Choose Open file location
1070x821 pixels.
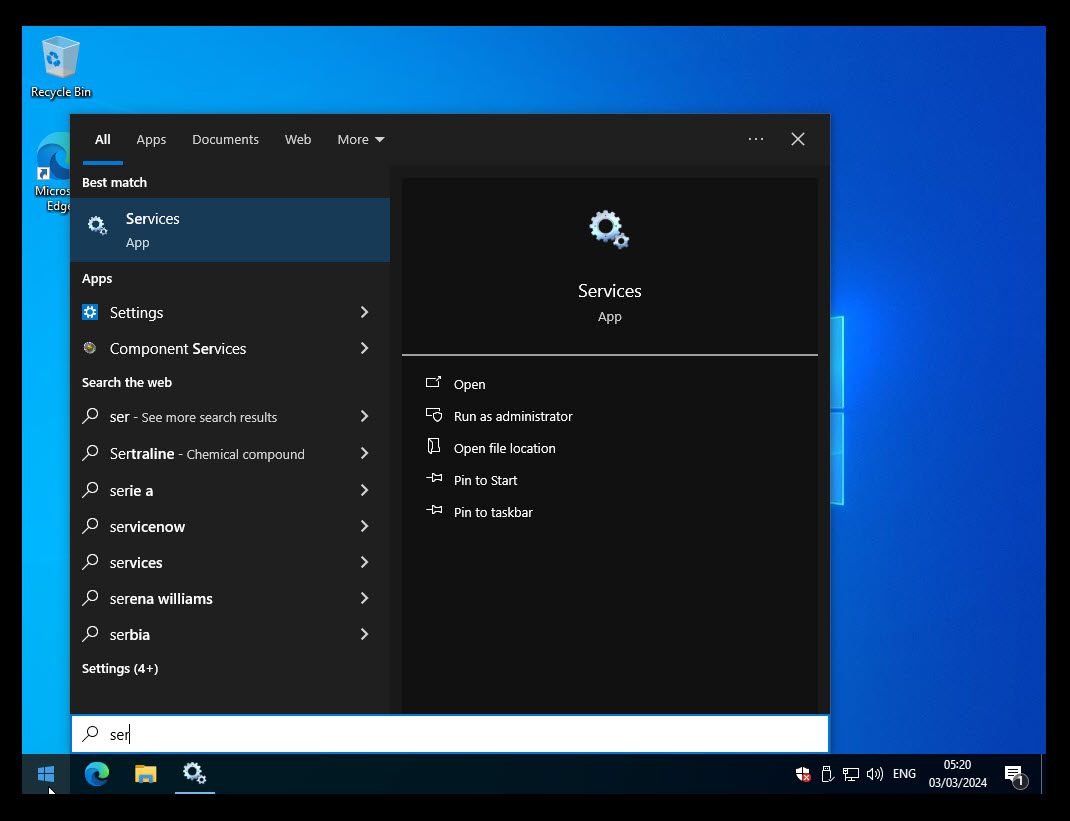pyautogui.click(x=504, y=448)
